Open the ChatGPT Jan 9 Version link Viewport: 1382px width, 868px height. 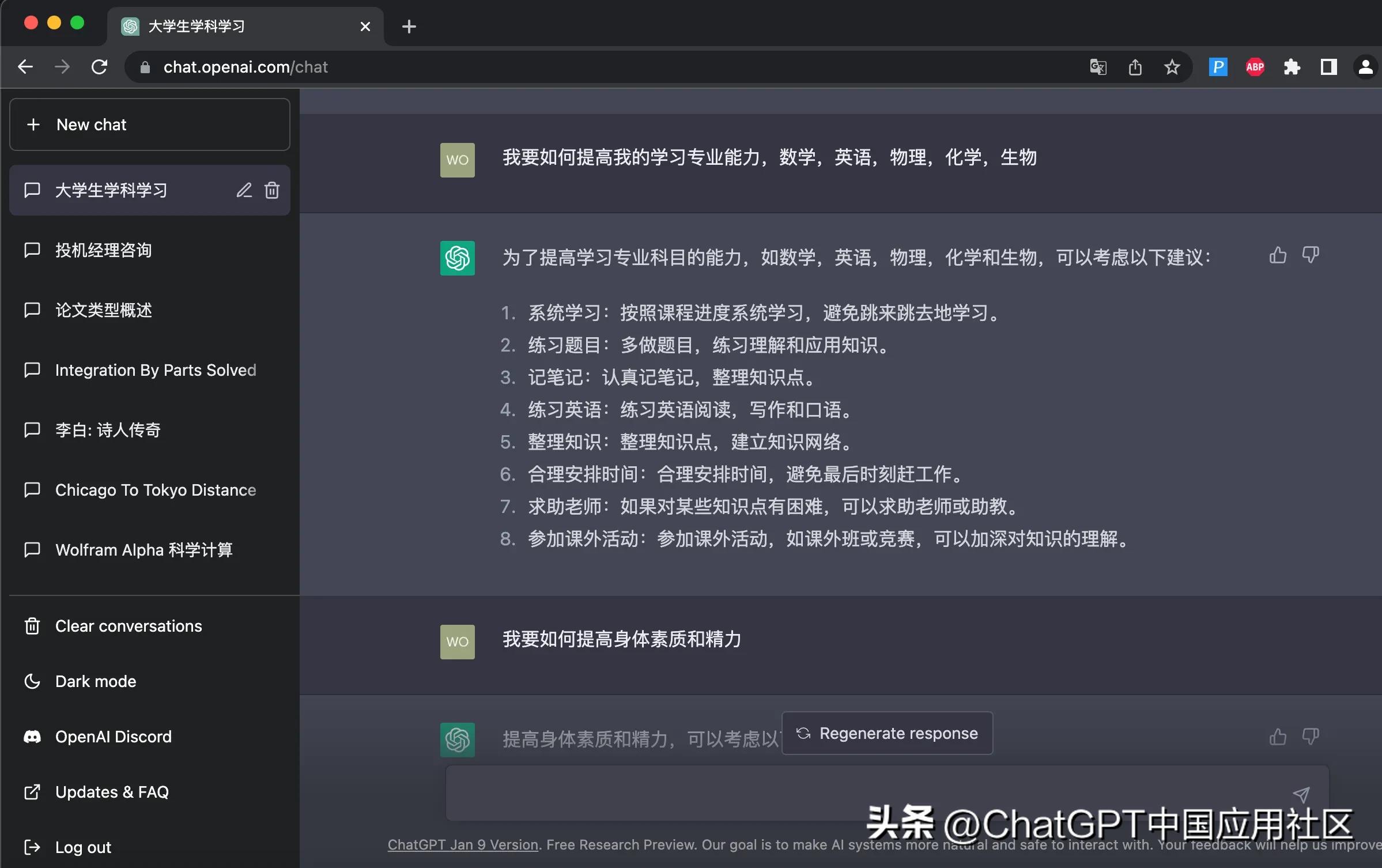click(x=462, y=845)
